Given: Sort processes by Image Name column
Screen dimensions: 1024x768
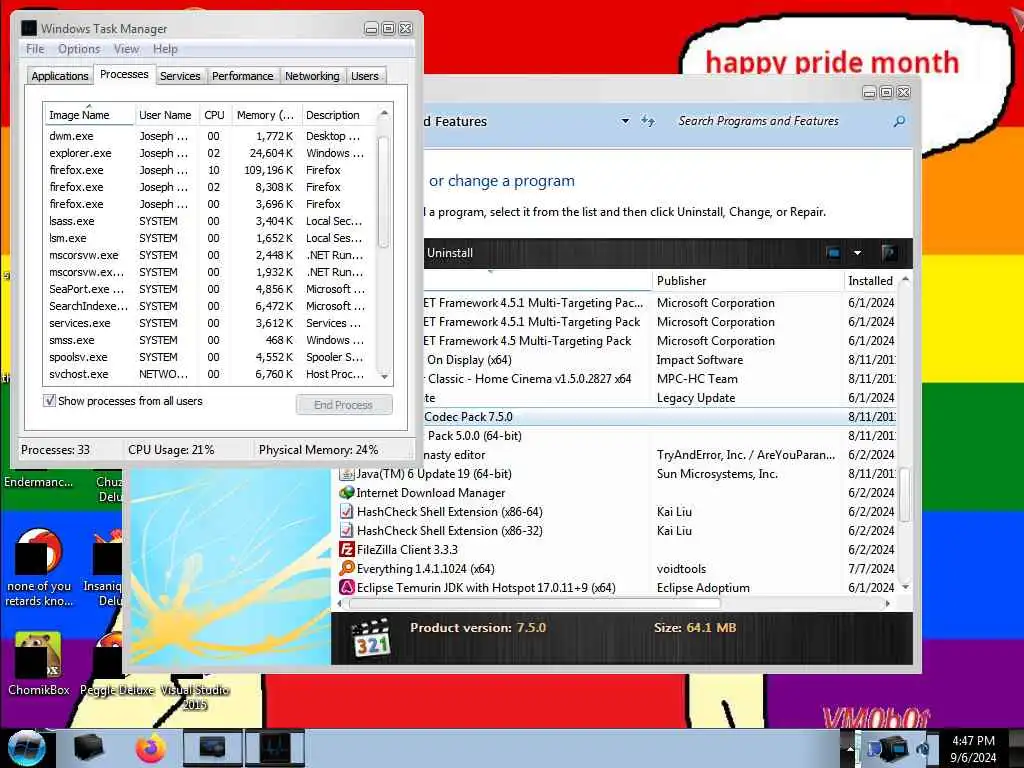Looking at the screenshot, I should (89, 115).
